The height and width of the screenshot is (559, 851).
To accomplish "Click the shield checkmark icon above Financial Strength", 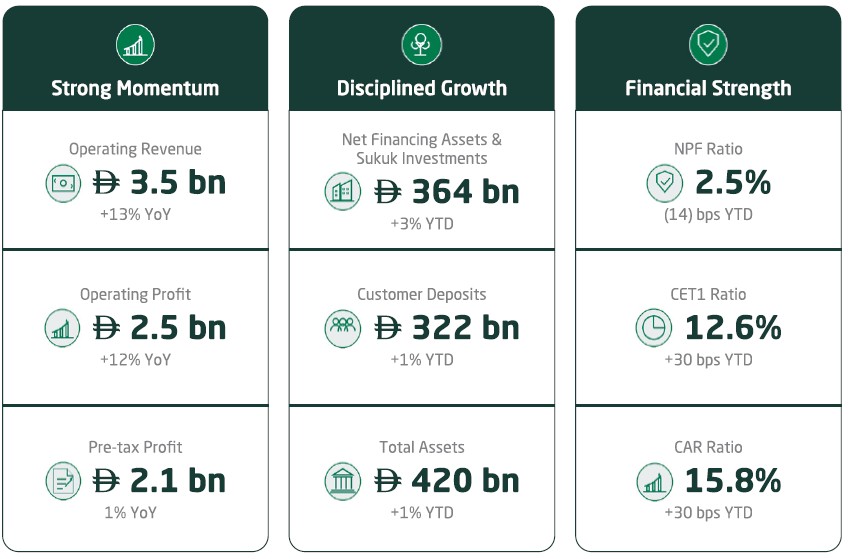I will (708, 44).
